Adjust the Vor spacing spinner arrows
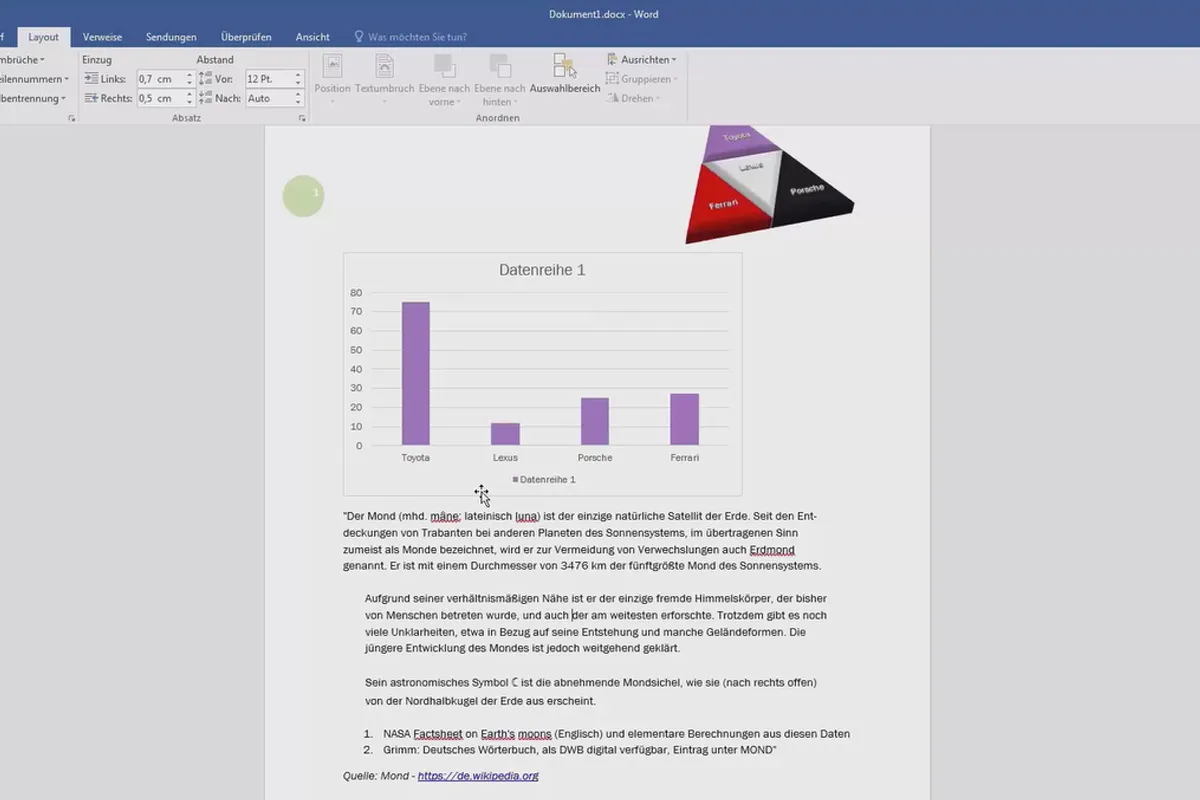Viewport: 1200px width, 800px height. point(298,79)
